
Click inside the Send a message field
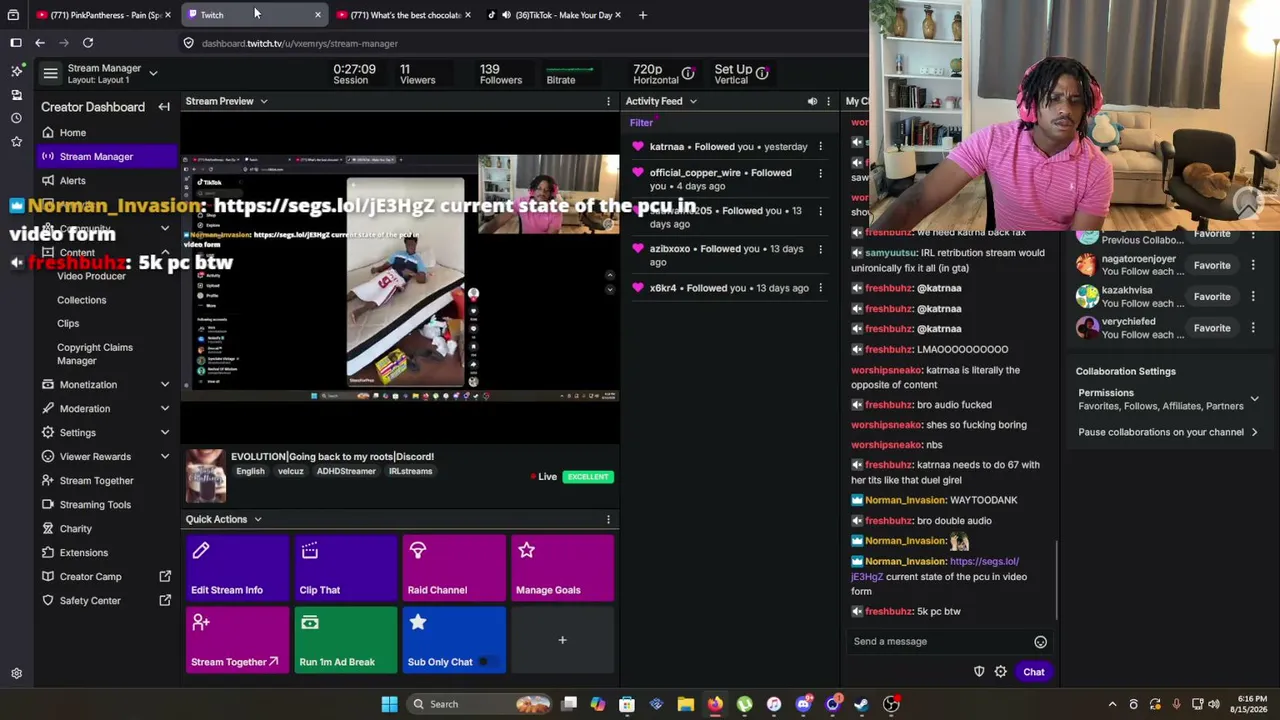[941, 642]
